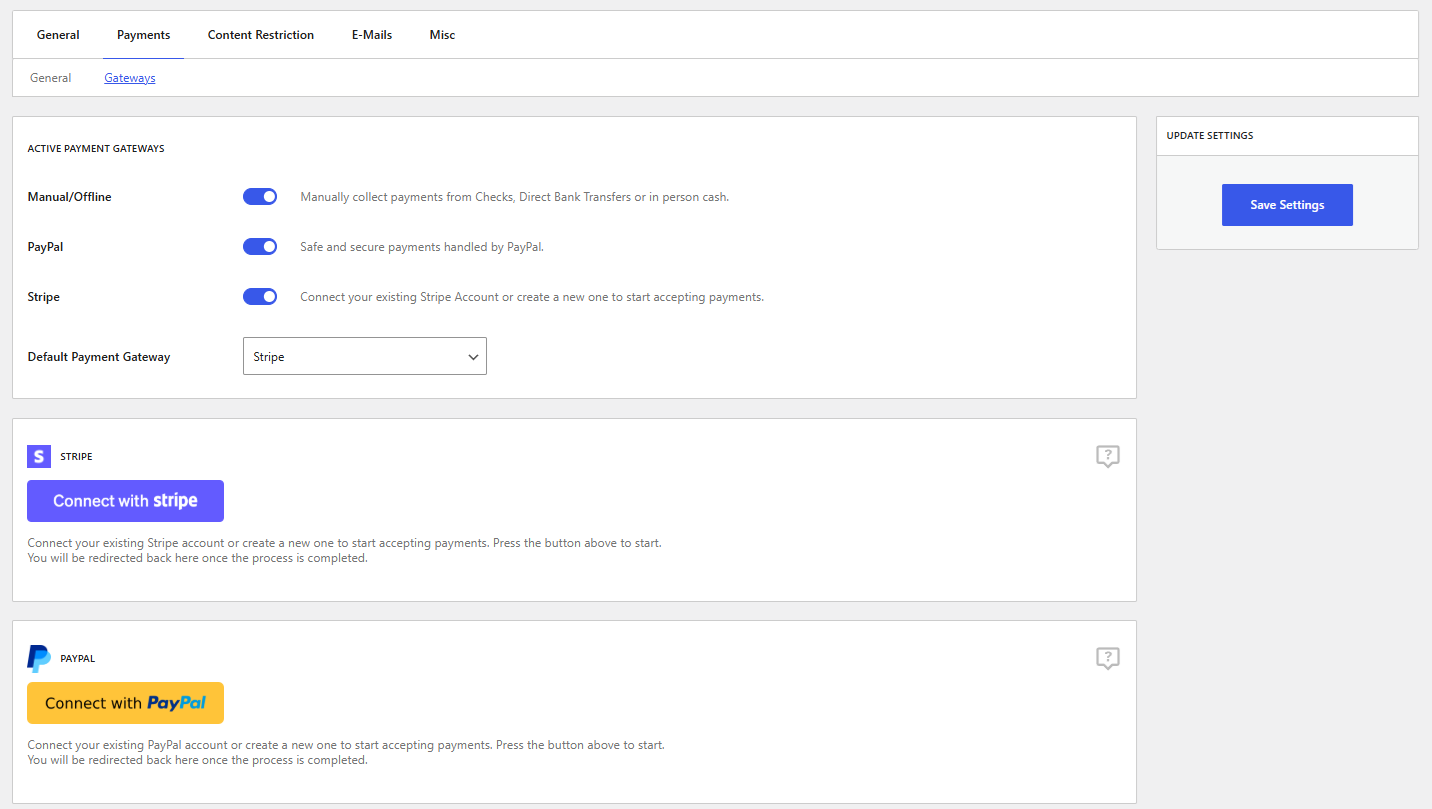Open the Default Payment Gateway dropdown
Screen dimensions: 1432x809
[x=365, y=356]
